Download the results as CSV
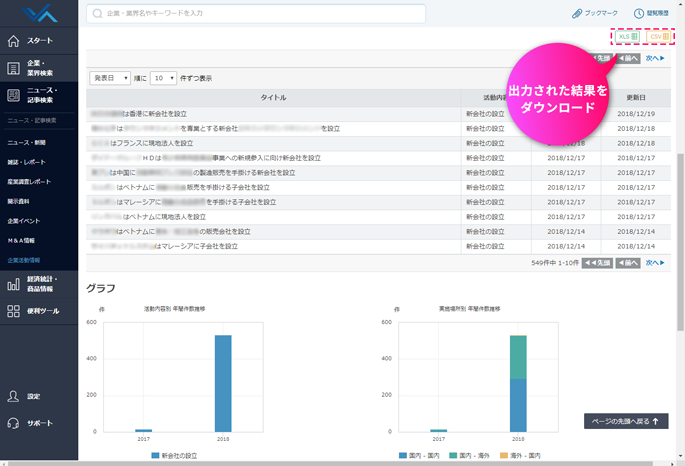This screenshot has height=466, width=685. pos(659,37)
